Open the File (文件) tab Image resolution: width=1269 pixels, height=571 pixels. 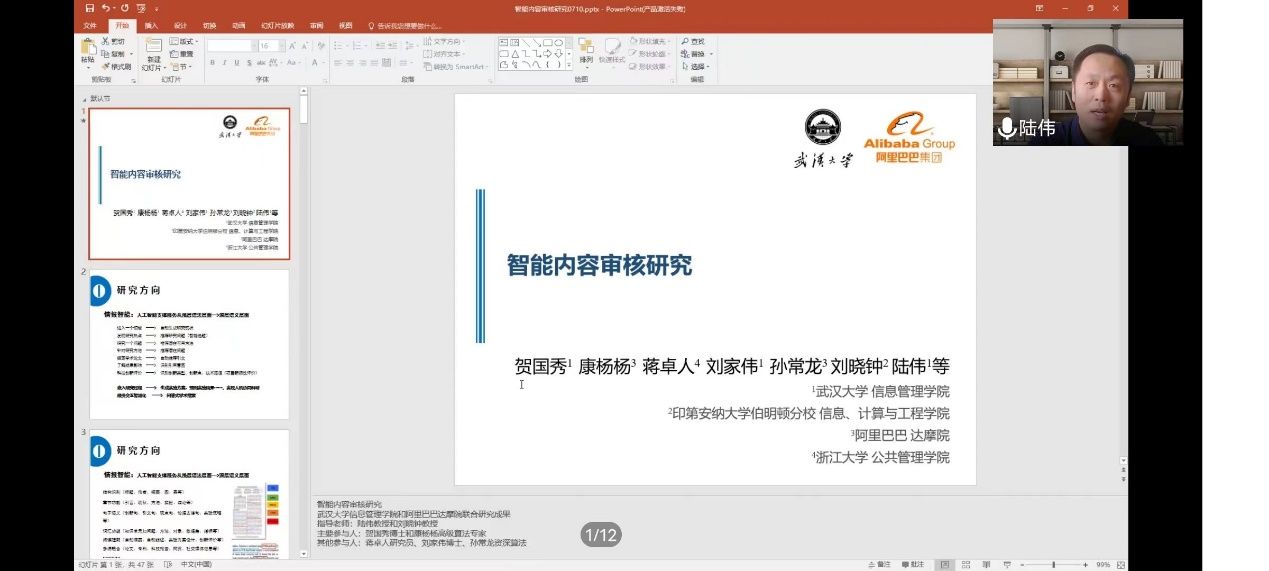click(90, 25)
